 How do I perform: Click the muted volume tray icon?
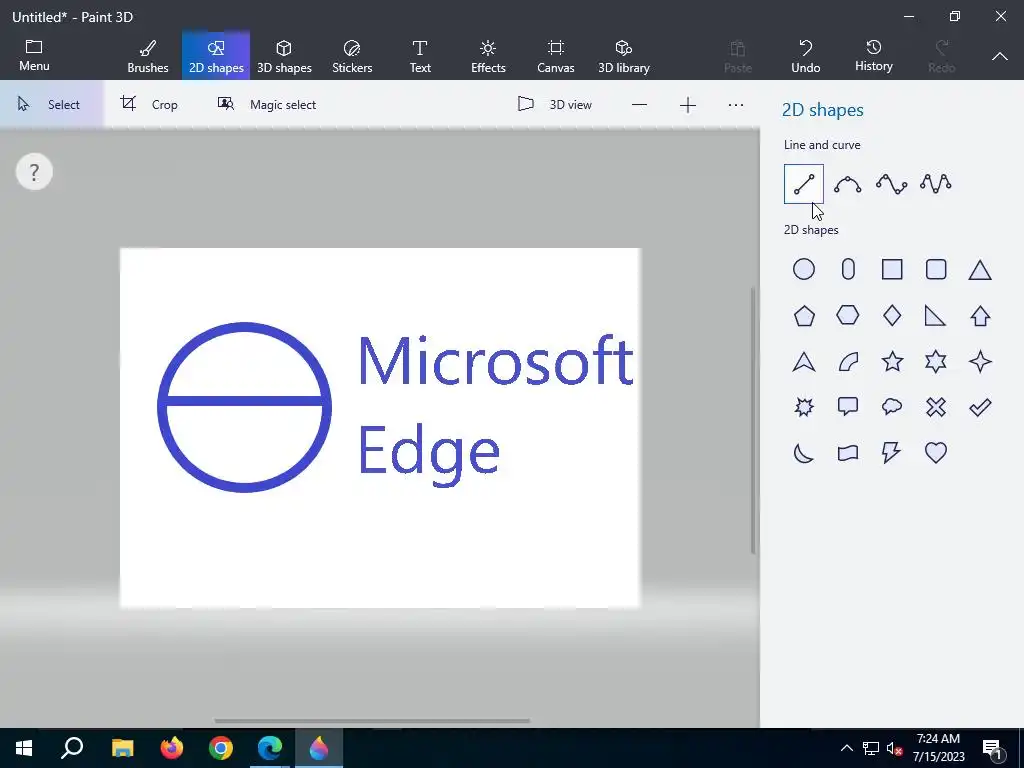(895, 749)
